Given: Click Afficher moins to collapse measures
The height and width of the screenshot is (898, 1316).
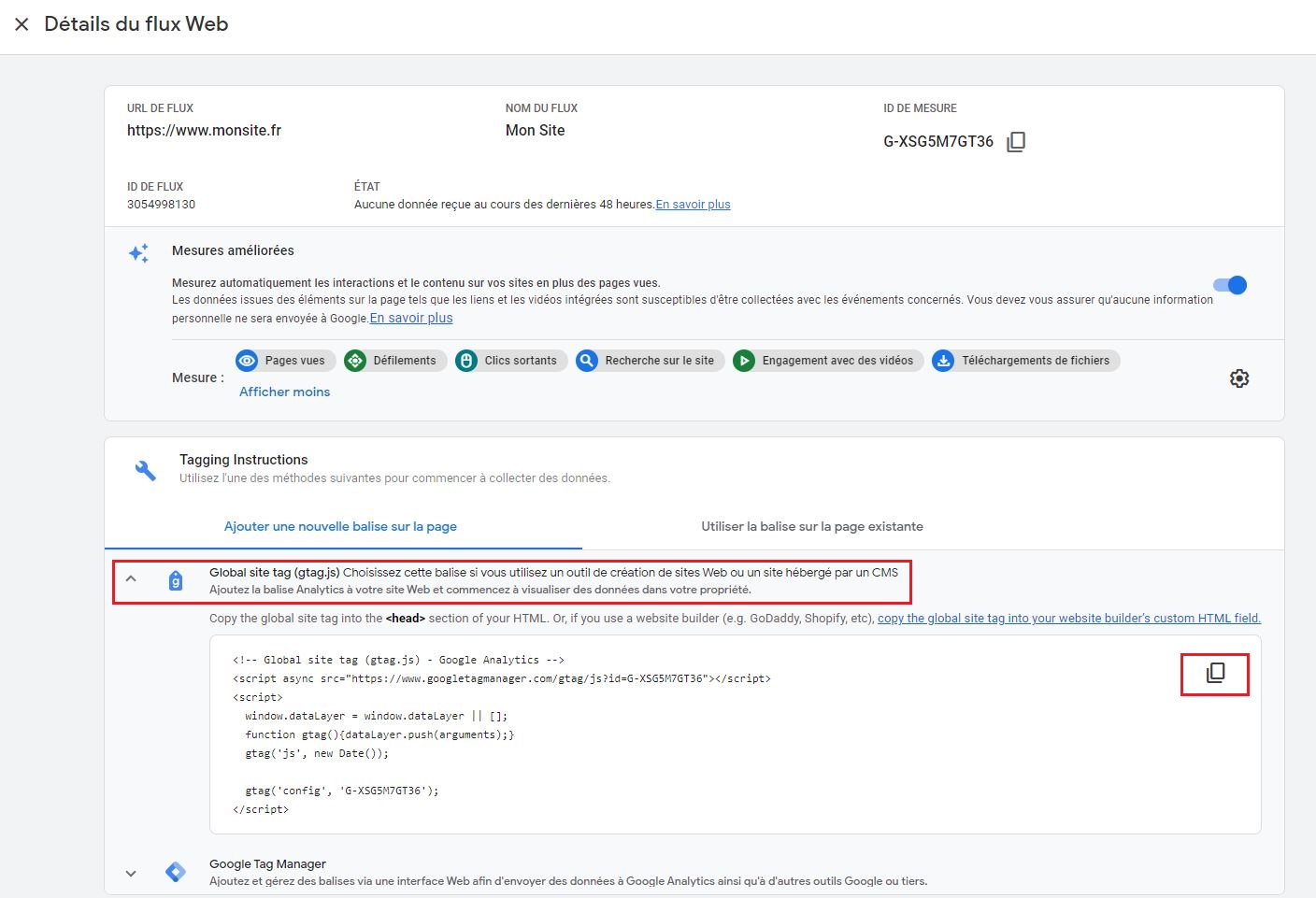Looking at the screenshot, I should click(284, 392).
